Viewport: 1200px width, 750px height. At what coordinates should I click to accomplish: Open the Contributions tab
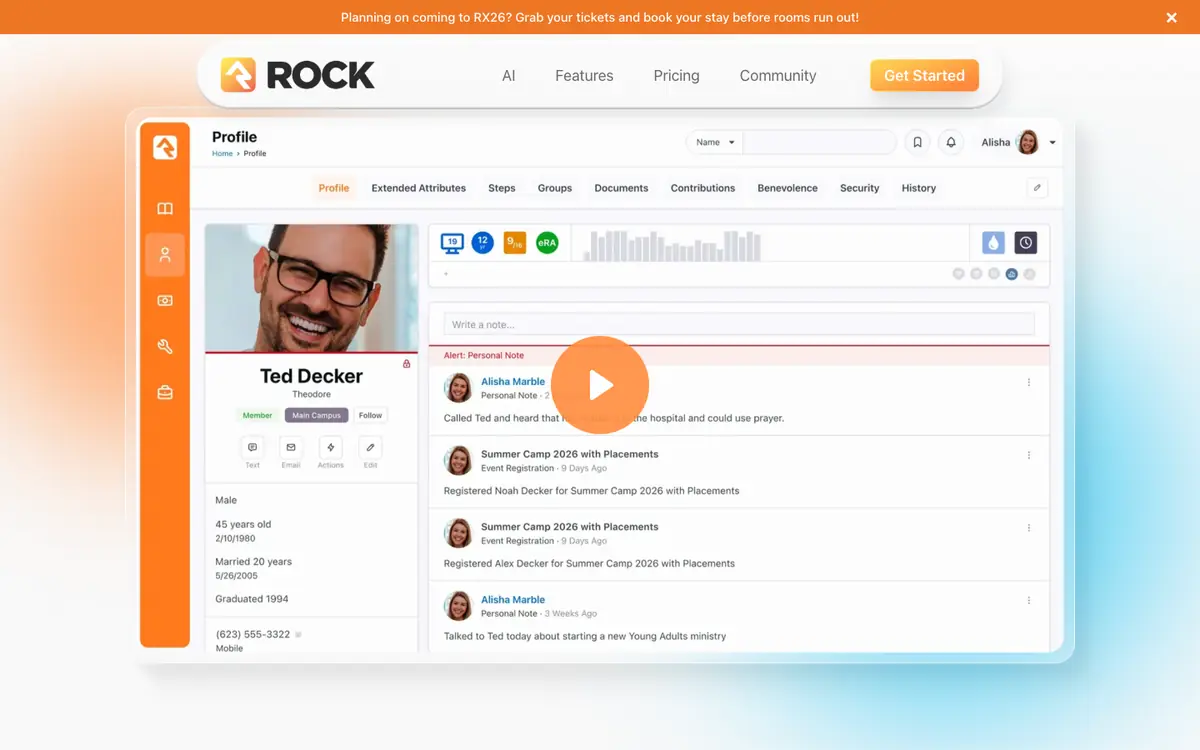(x=703, y=188)
